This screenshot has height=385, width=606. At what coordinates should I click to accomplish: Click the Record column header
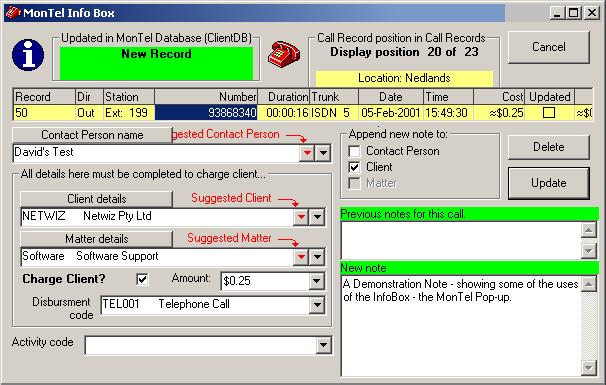pos(44,97)
